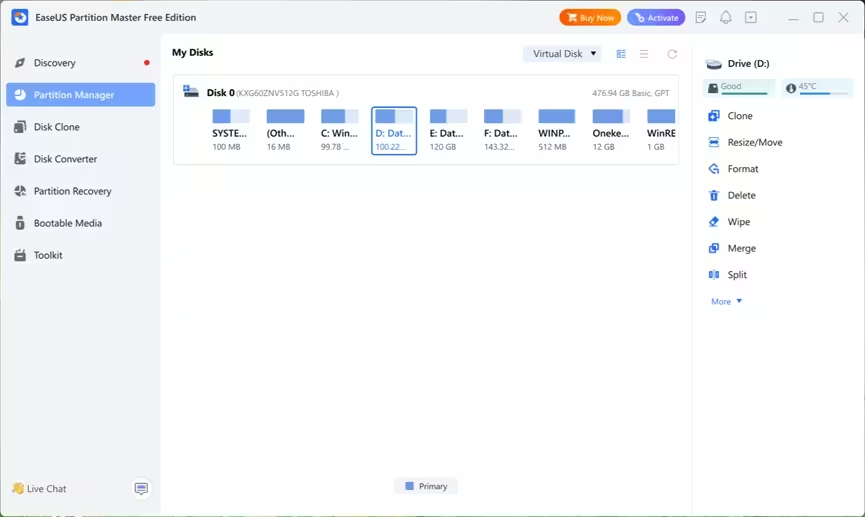Click the Delete trash icon

(x=714, y=196)
